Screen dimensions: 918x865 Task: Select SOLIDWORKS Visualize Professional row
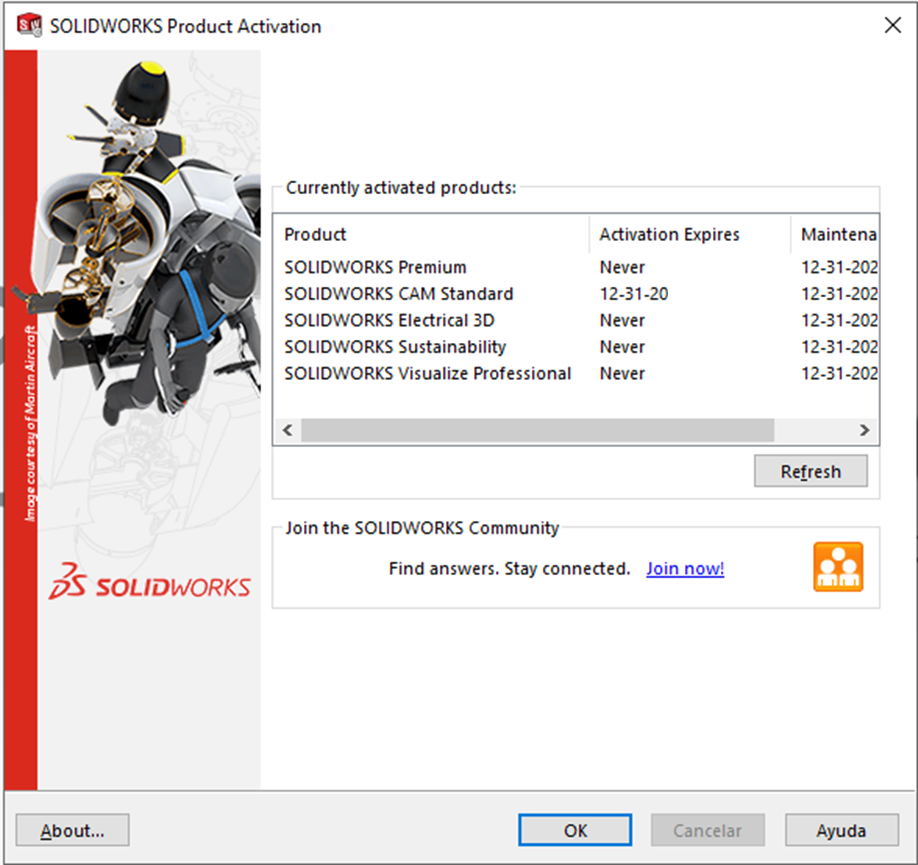coord(576,373)
